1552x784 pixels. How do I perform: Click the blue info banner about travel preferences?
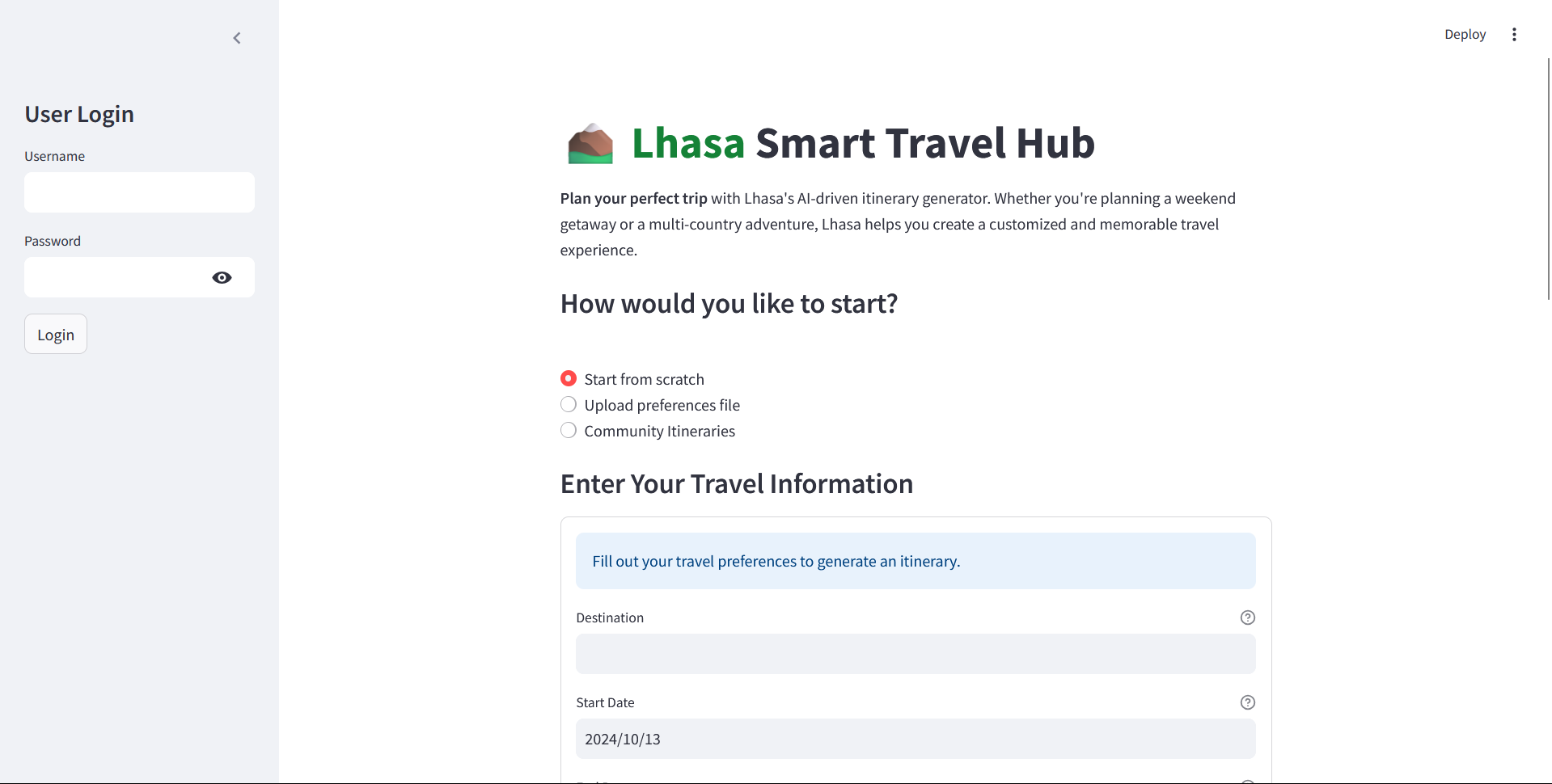pos(916,561)
